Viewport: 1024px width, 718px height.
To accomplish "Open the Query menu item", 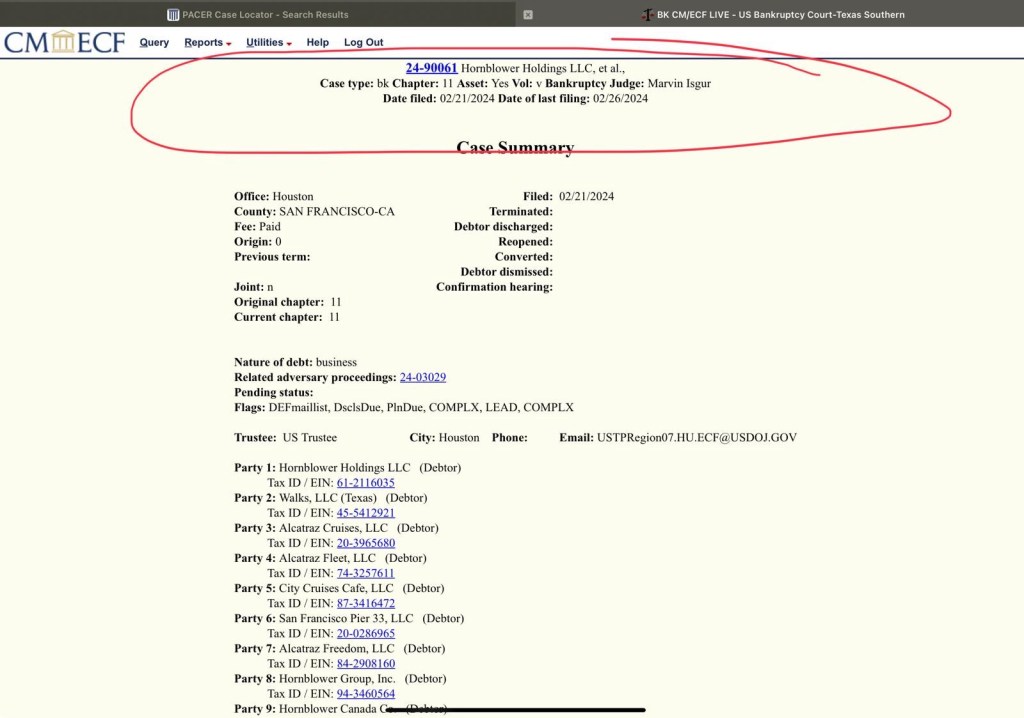I will pos(154,43).
